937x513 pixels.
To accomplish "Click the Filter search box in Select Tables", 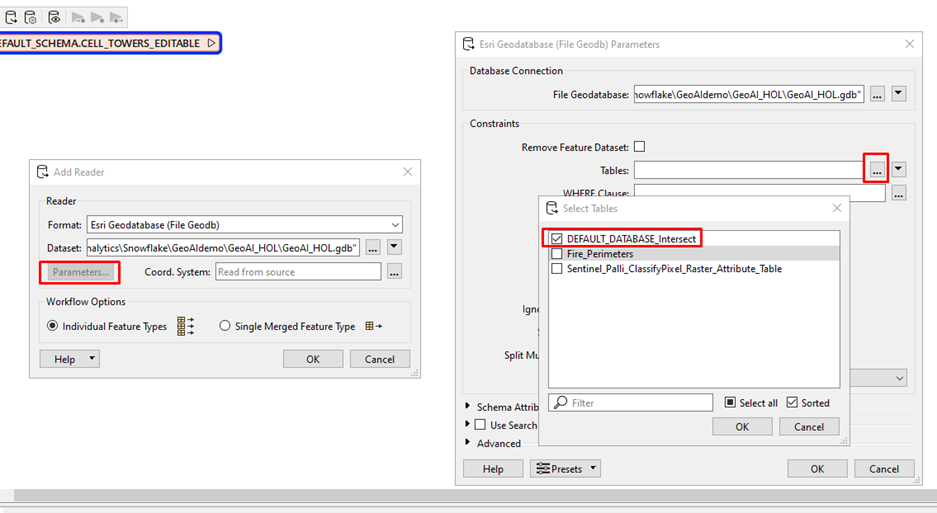I will pyautogui.click(x=630, y=403).
